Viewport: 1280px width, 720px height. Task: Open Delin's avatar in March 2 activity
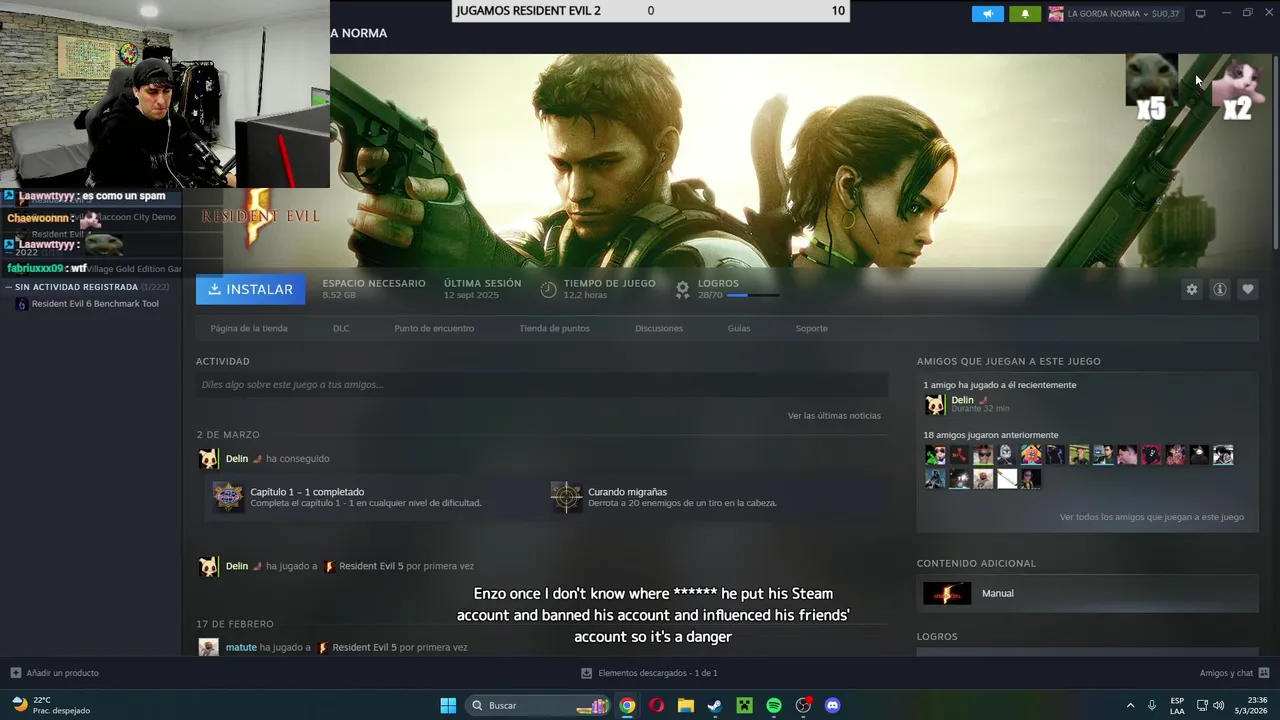tap(208, 459)
